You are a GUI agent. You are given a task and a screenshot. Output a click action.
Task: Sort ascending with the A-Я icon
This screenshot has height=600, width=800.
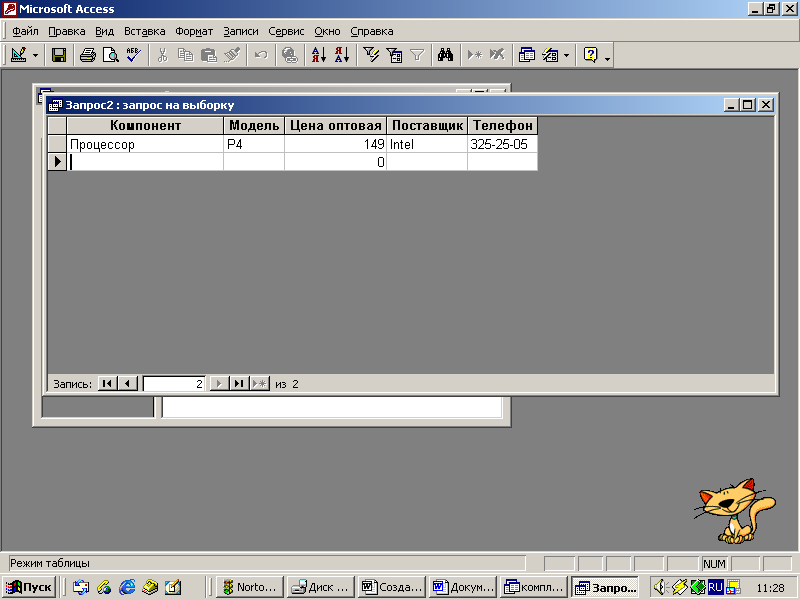(x=319, y=55)
